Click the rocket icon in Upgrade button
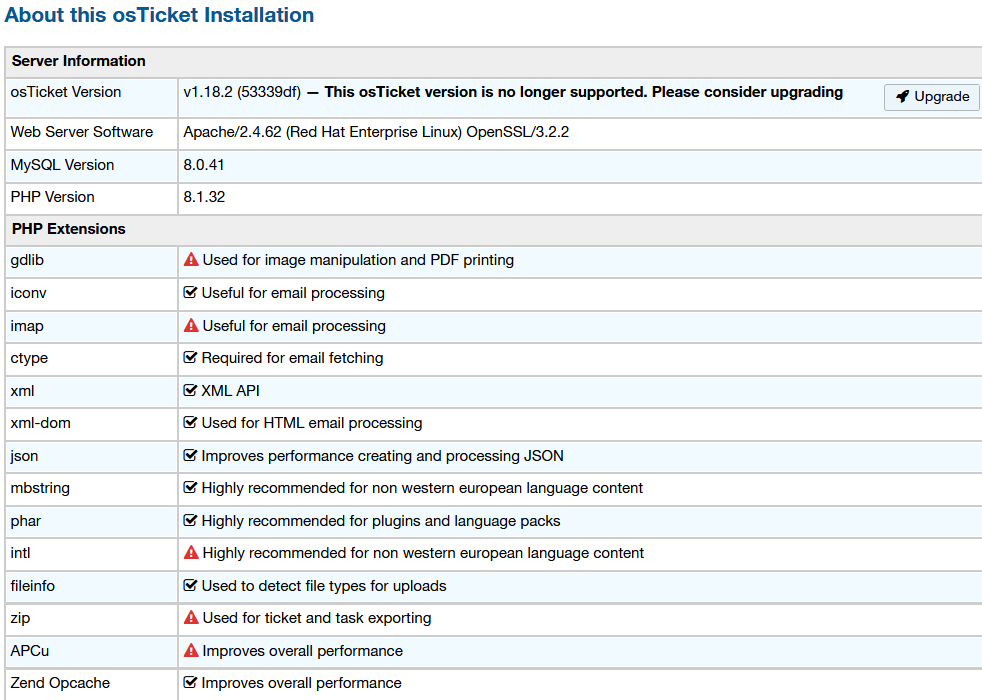Viewport: 982px width, 700px height. pyautogui.click(x=902, y=97)
